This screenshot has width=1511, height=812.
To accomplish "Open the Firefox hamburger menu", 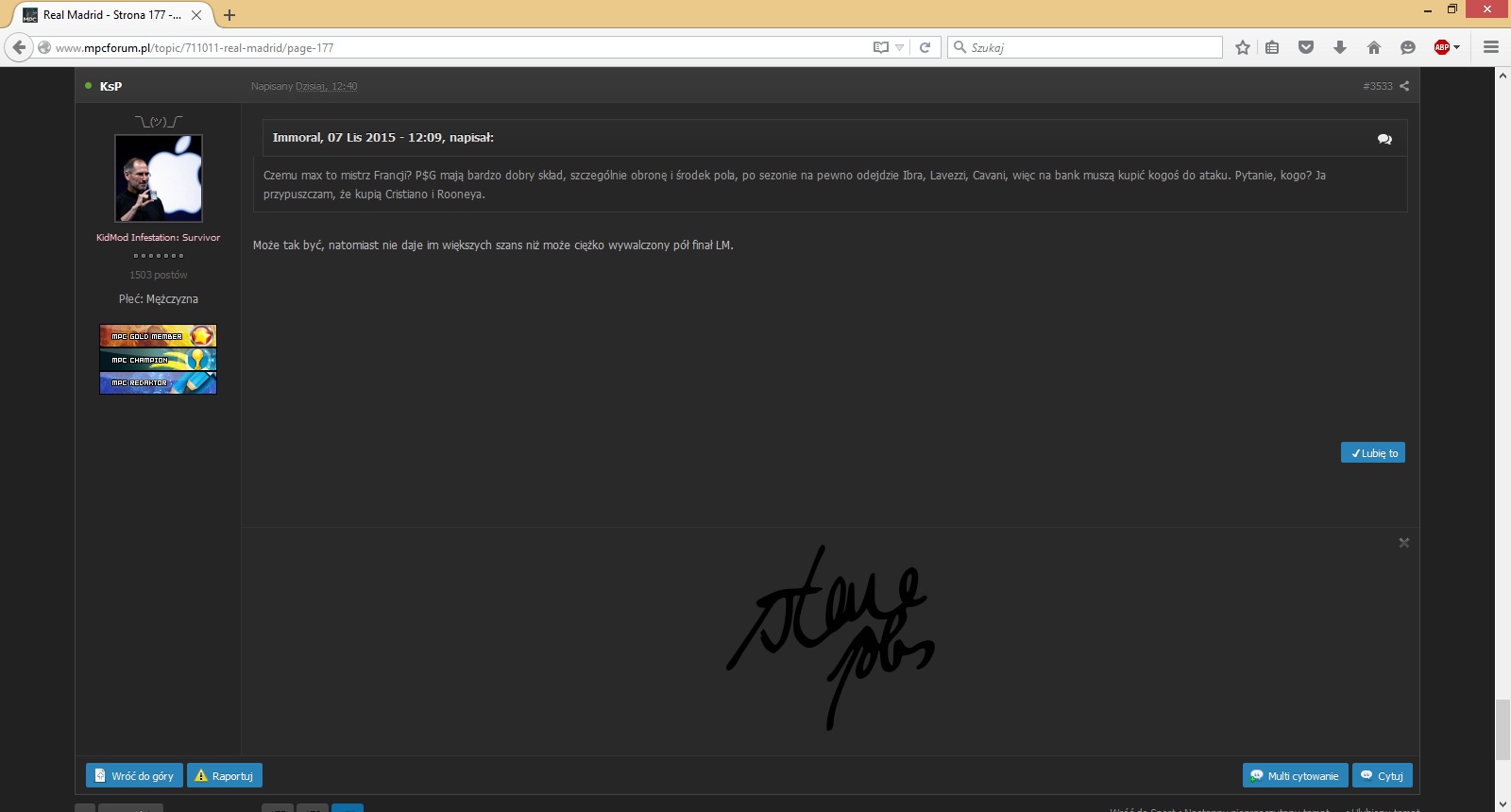I will [x=1491, y=47].
